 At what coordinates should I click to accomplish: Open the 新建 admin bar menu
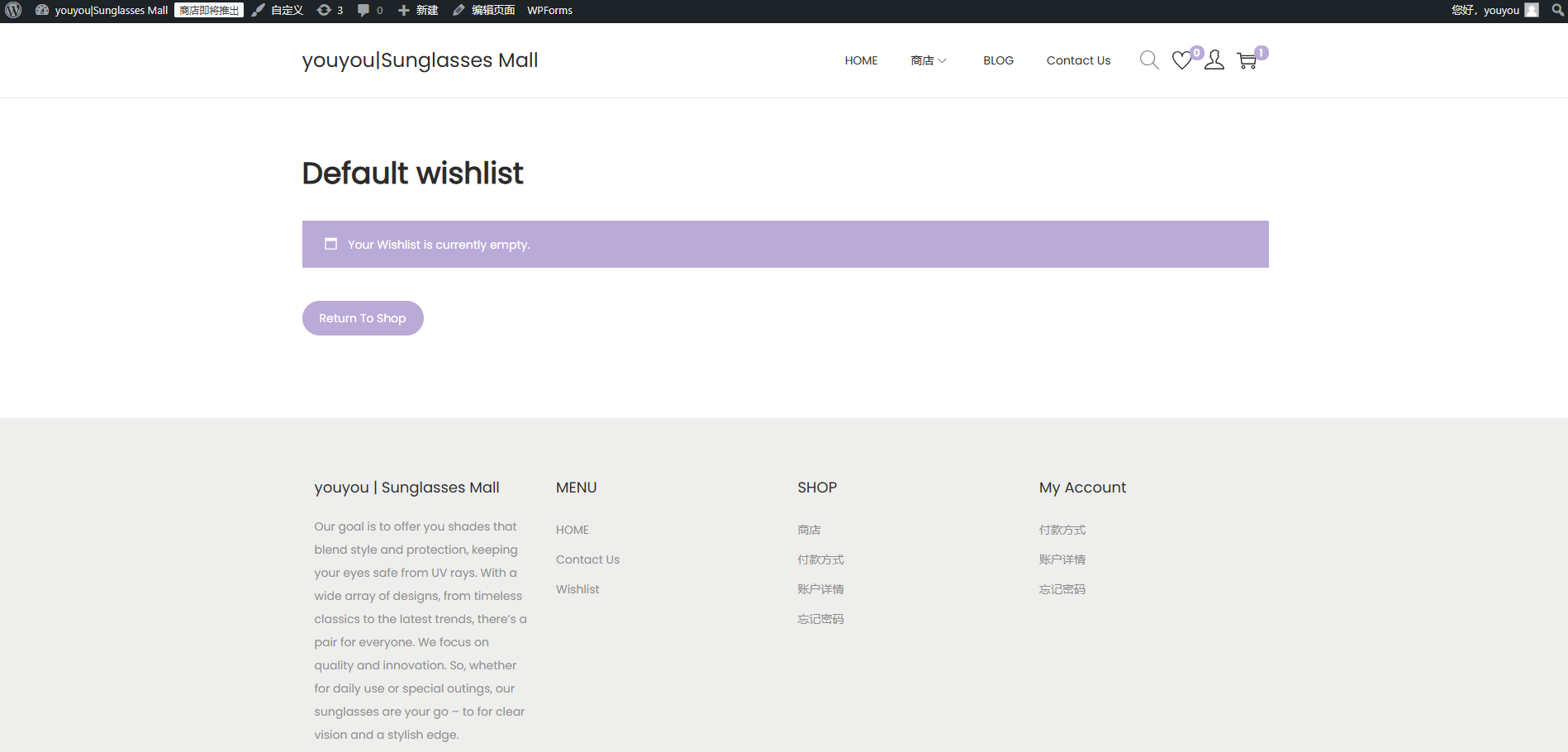[x=418, y=11]
